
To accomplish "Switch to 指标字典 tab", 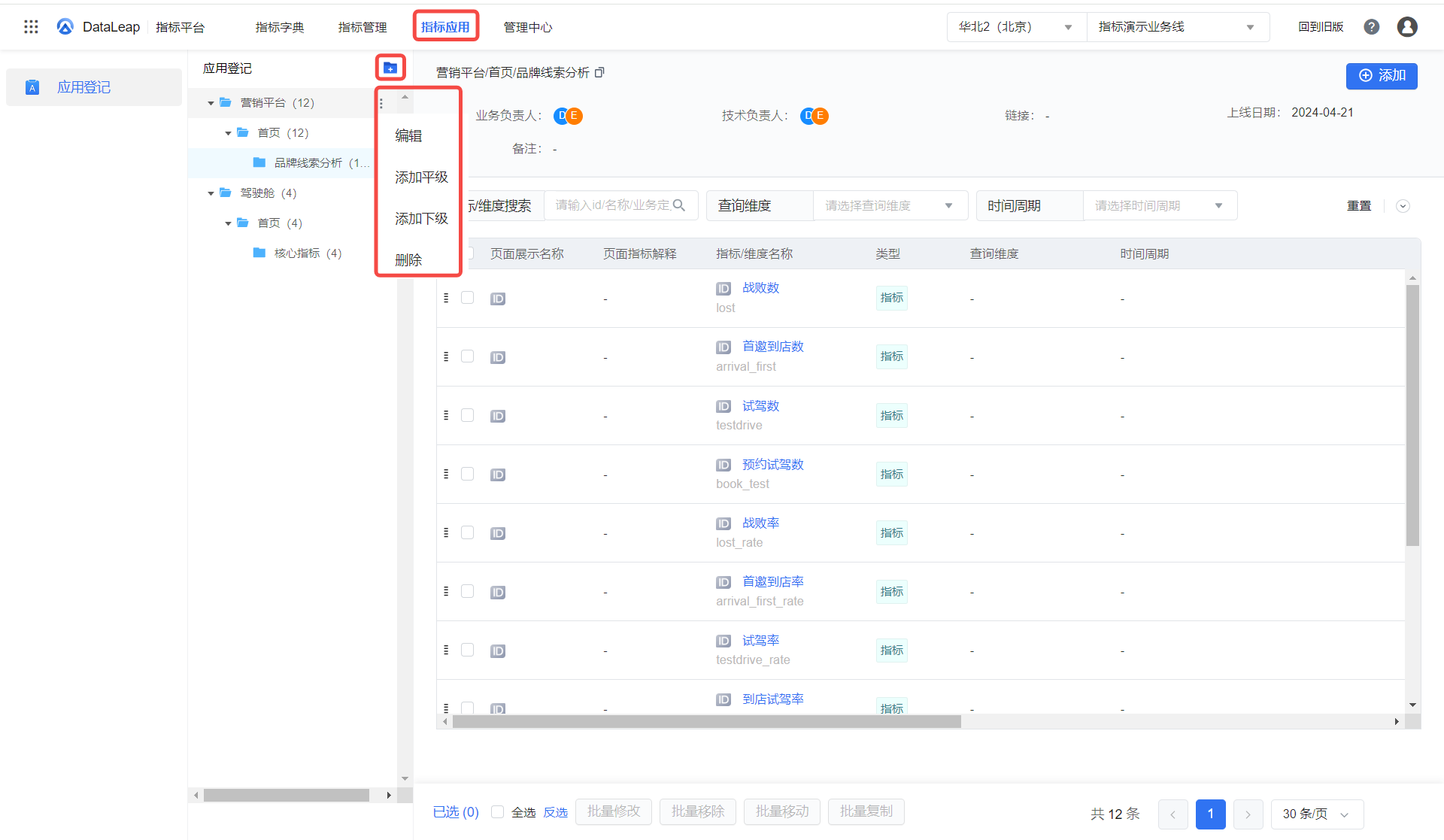I will click(280, 27).
